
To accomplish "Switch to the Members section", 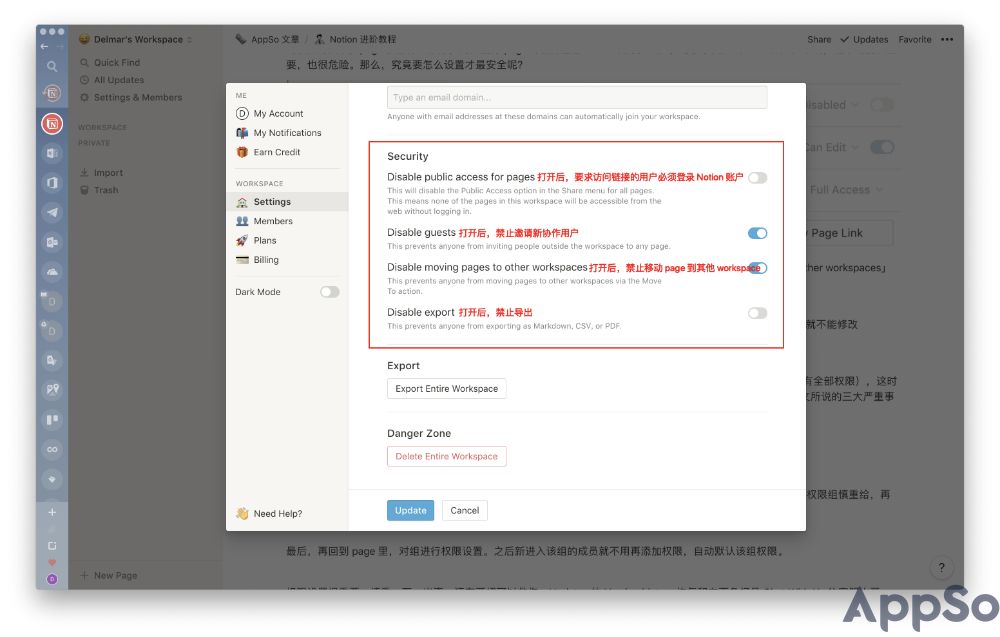I will click(273, 221).
